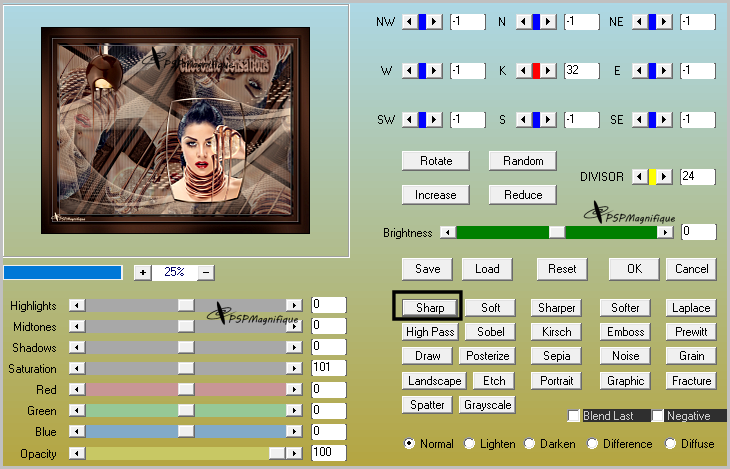The image size is (730, 469).
Task: Click right arrow of Saturation slider
Action: (294, 368)
